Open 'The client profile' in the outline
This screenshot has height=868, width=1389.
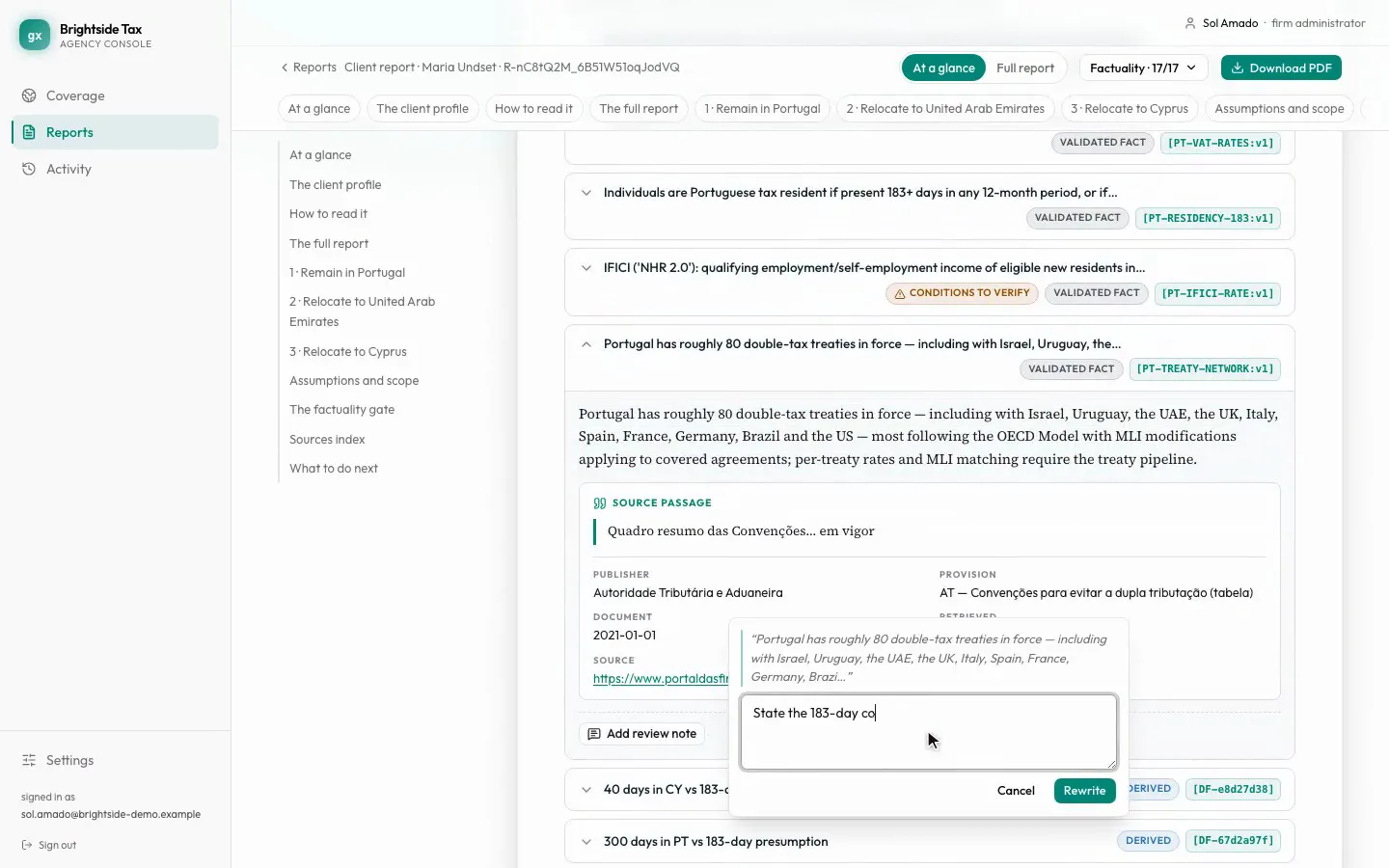click(x=335, y=184)
